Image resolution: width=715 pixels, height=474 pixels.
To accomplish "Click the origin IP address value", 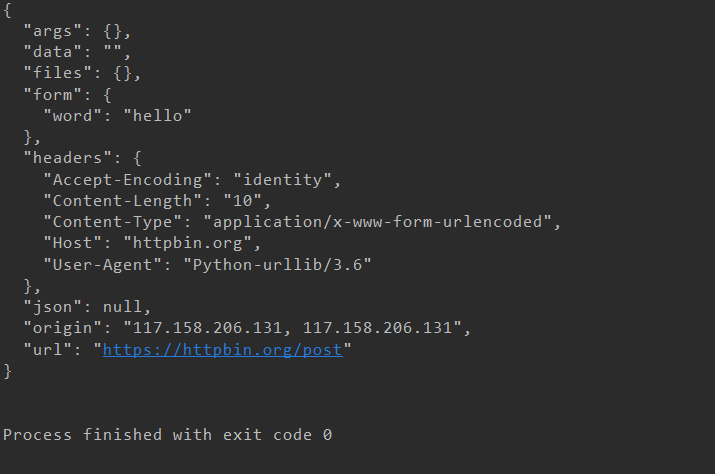I will pyautogui.click(x=293, y=328).
